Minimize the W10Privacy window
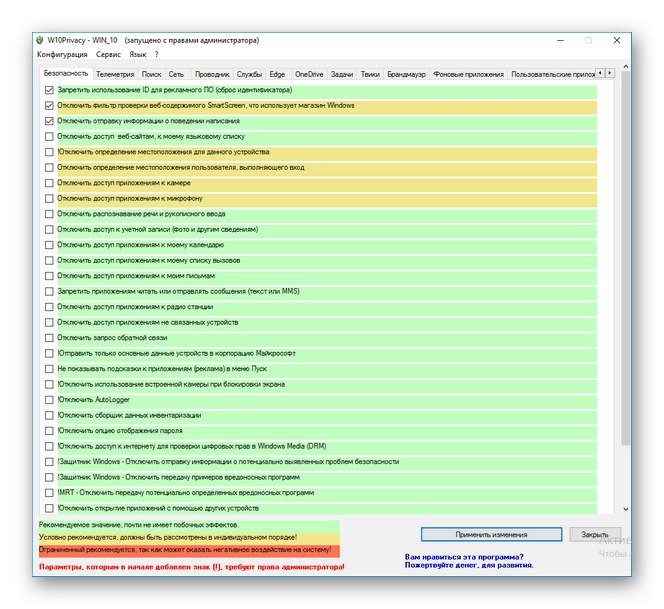 560,40
